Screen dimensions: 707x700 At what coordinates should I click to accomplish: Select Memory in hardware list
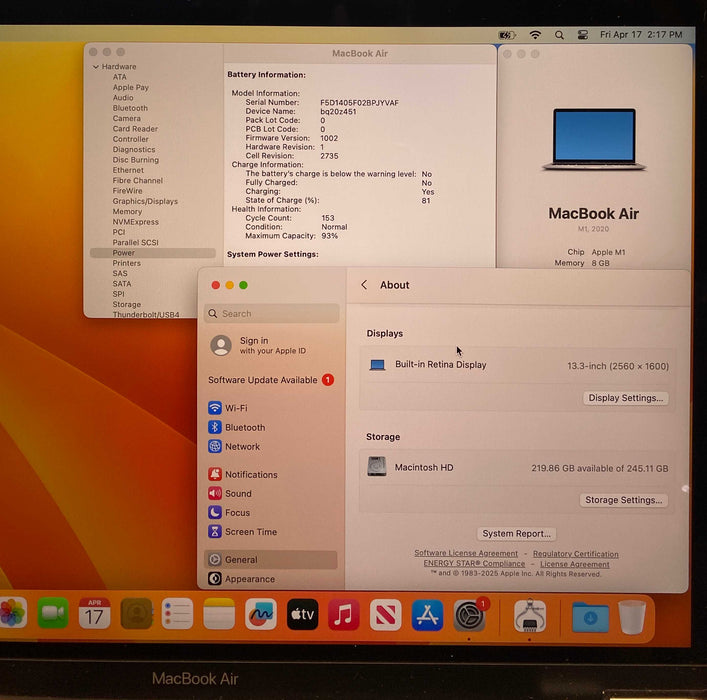click(x=127, y=212)
